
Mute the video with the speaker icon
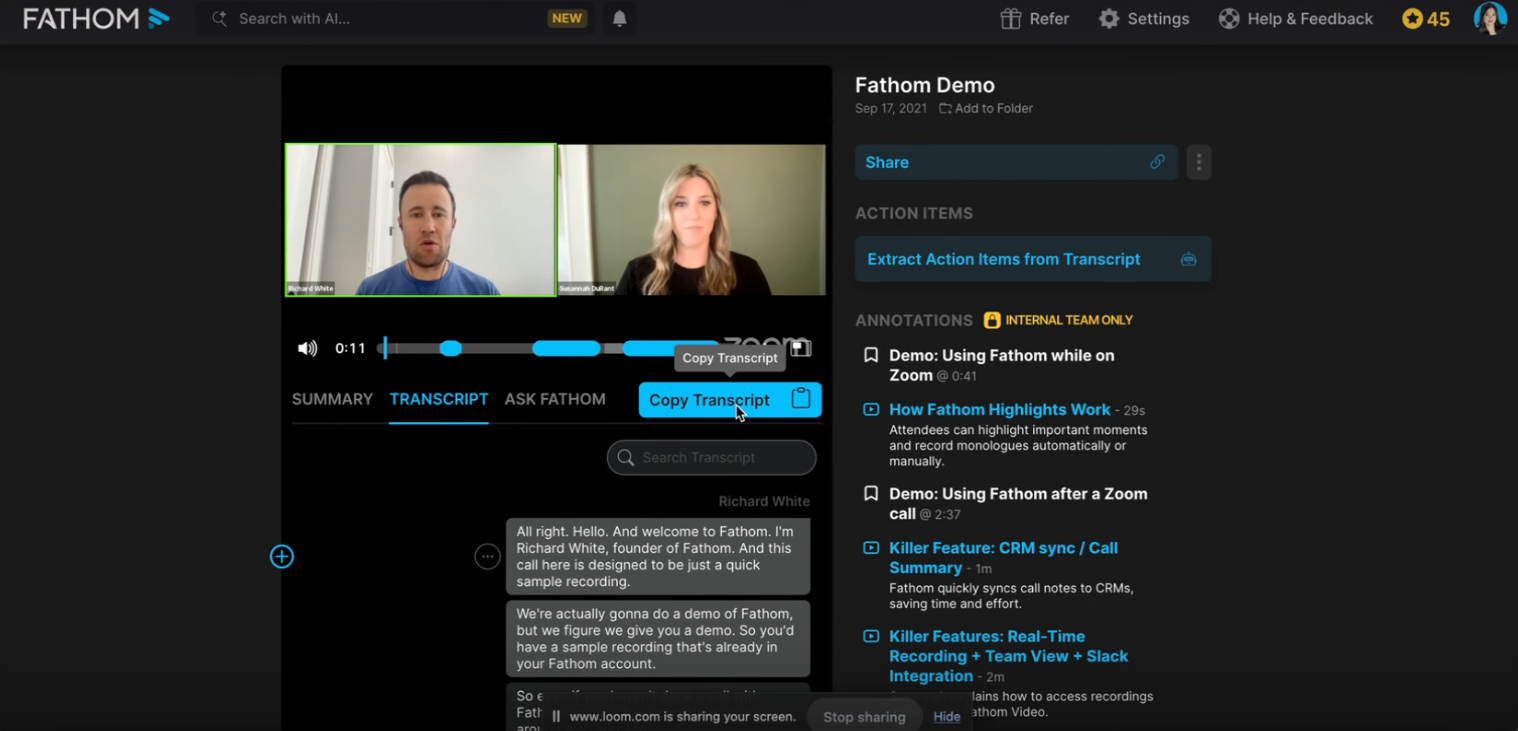click(x=307, y=348)
